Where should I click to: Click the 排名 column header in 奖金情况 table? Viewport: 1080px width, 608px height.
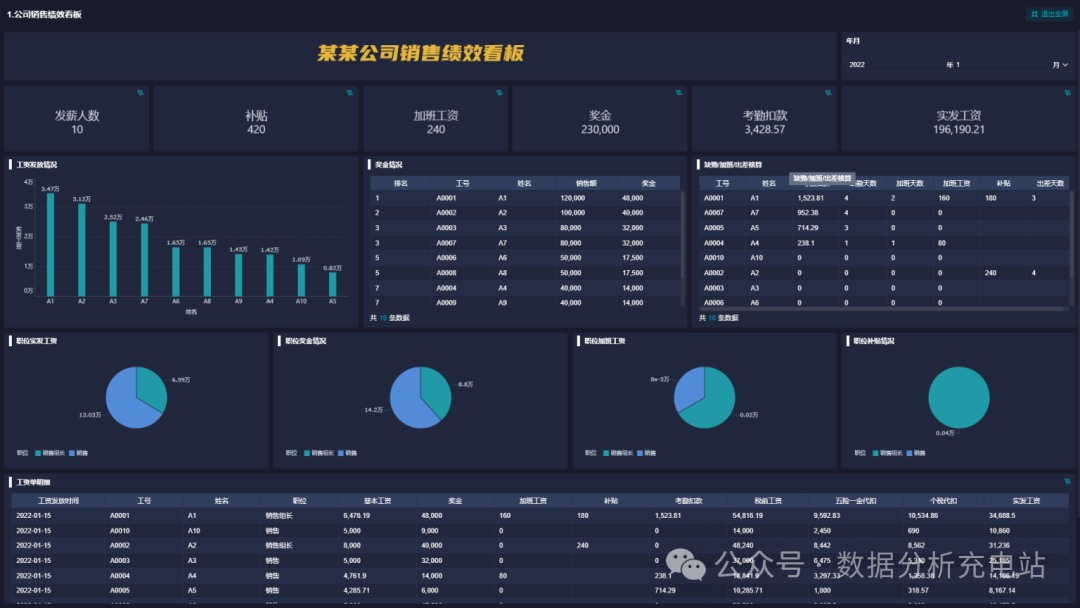pos(401,183)
